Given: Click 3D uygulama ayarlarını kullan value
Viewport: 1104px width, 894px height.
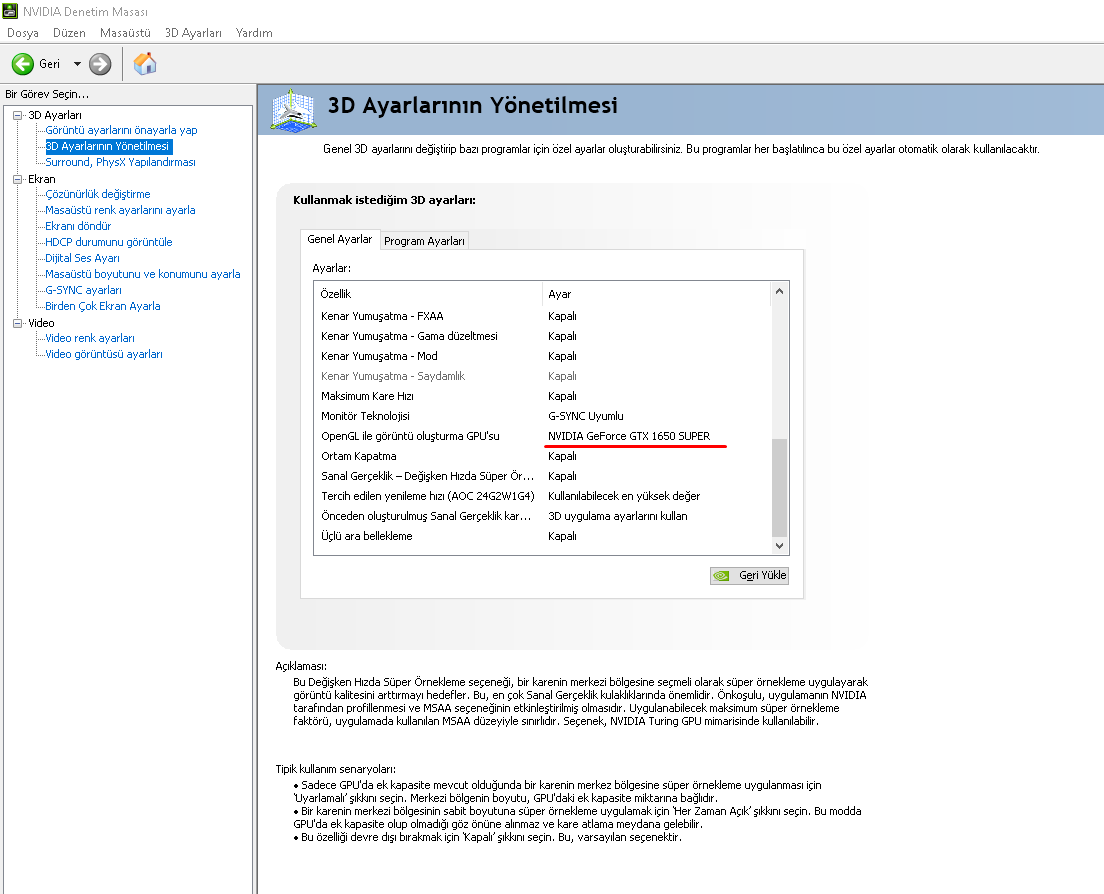Looking at the screenshot, I should (x=617, y=517).
